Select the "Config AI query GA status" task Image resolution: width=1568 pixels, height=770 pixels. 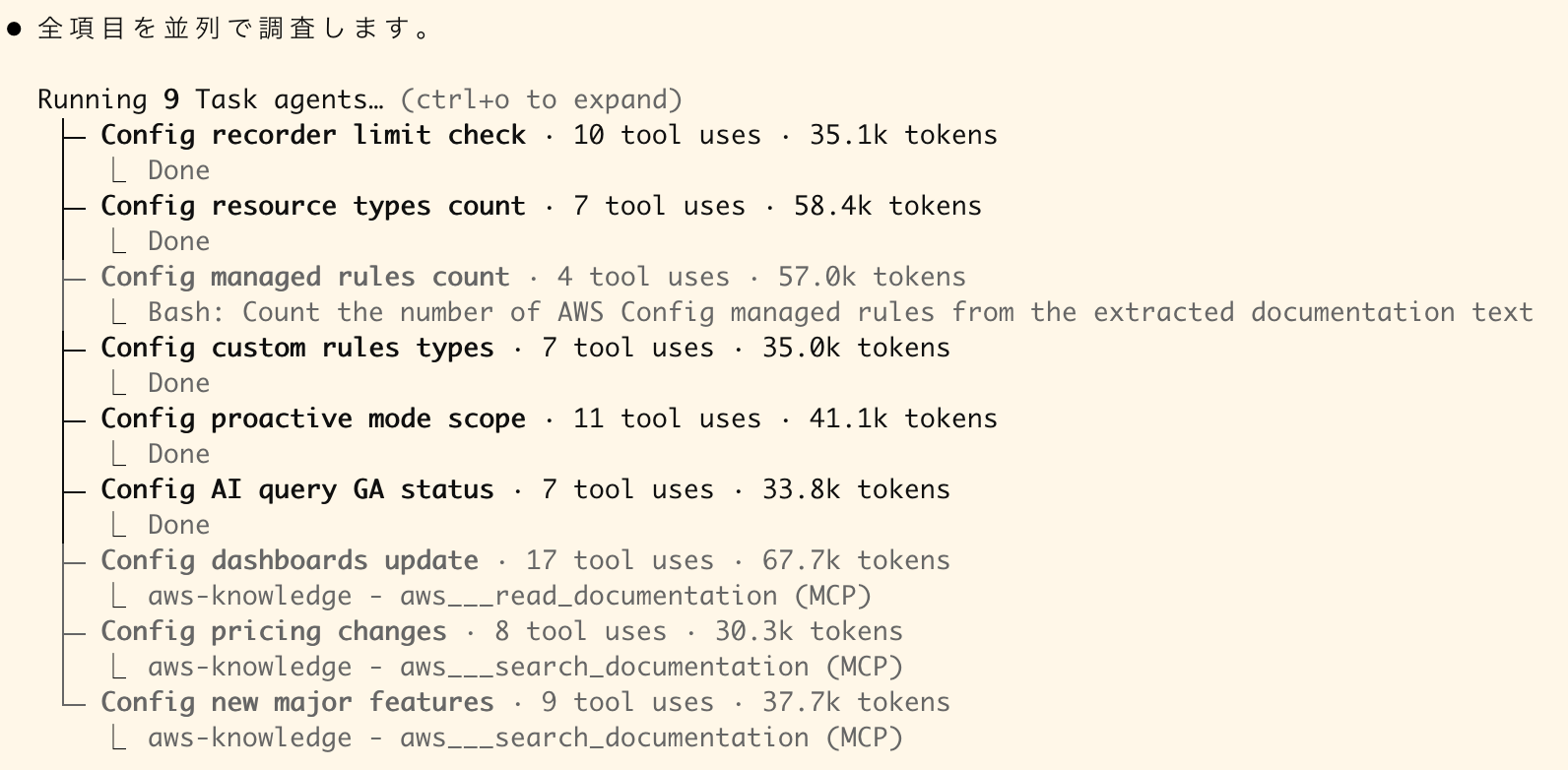click(297, 489)
